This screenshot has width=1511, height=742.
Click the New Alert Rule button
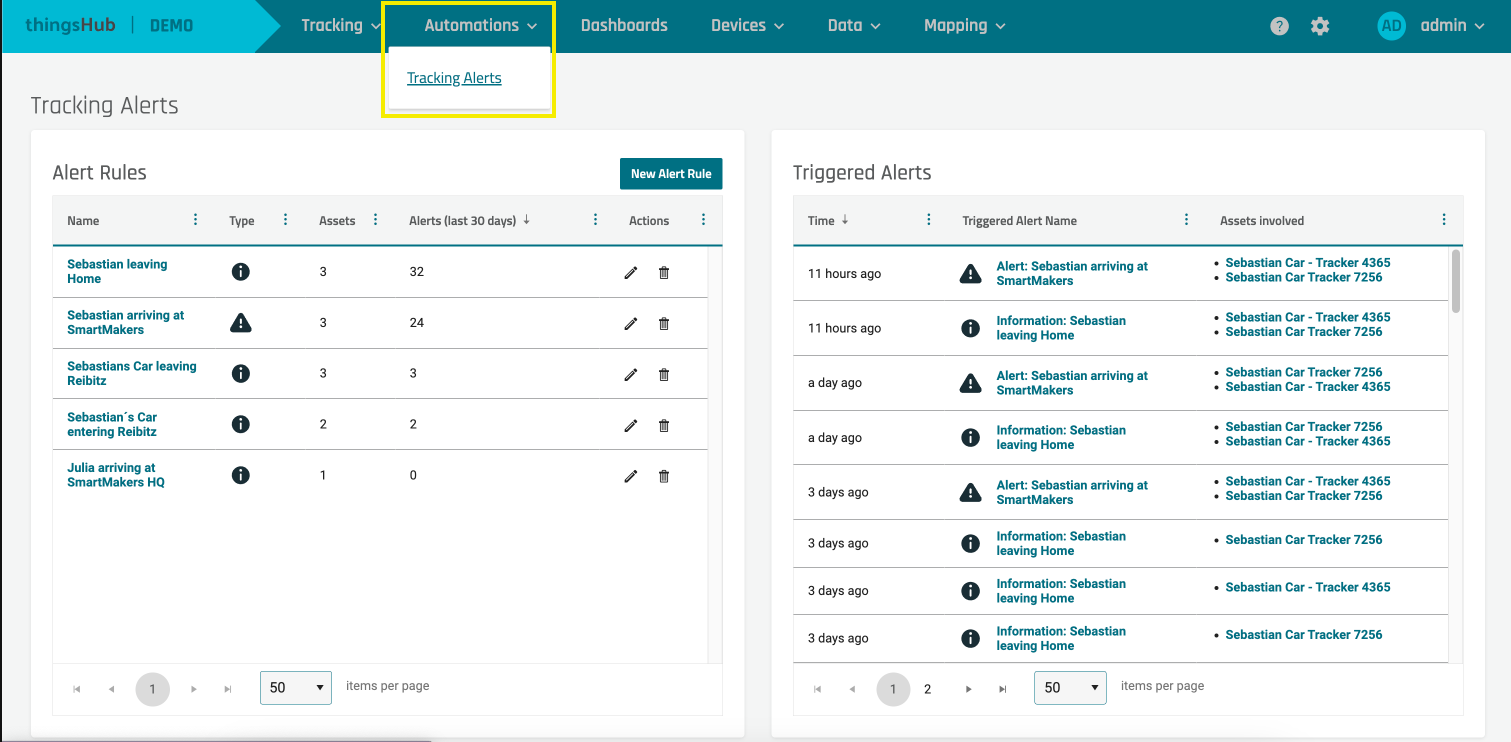click(x=670, y=174)
